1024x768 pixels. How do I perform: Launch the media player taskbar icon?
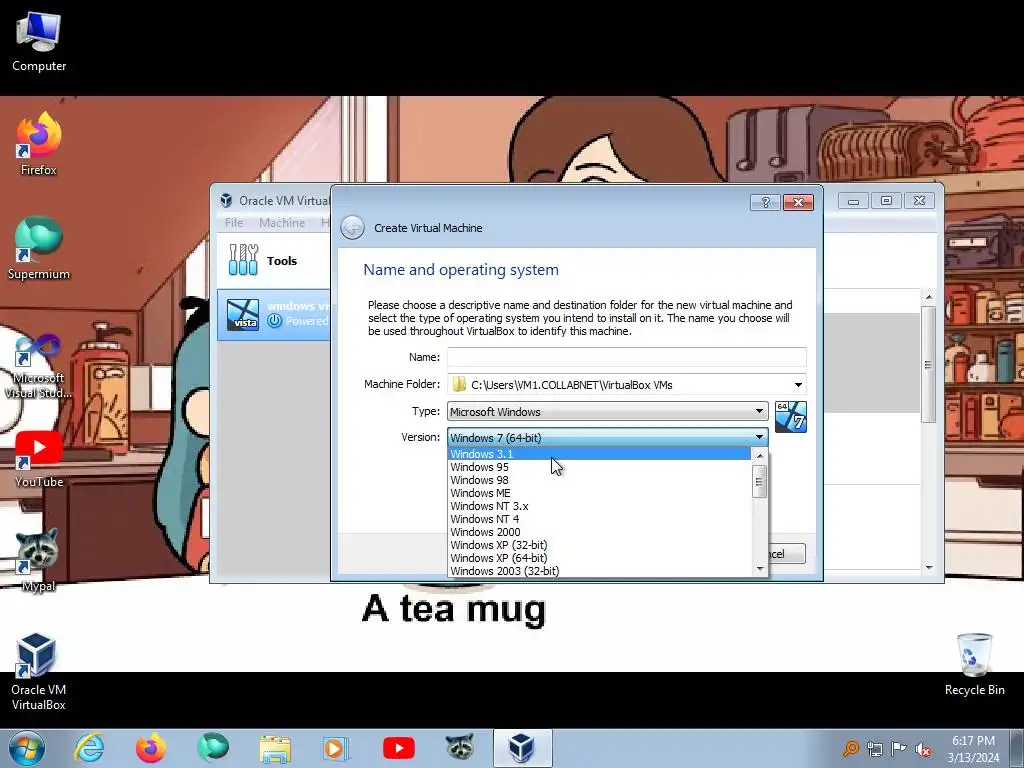336,748
